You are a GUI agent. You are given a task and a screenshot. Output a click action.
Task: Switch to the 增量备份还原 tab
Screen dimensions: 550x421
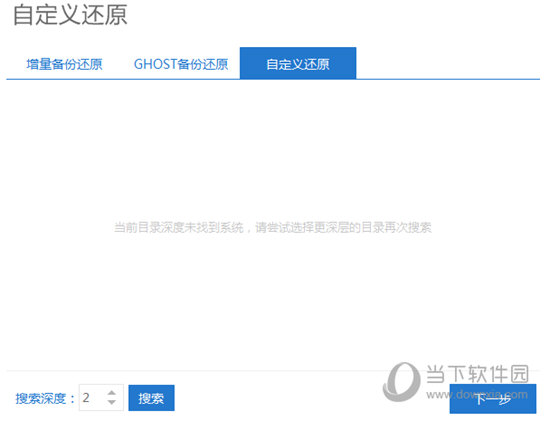pyautogui.click(x=64, y=64)
